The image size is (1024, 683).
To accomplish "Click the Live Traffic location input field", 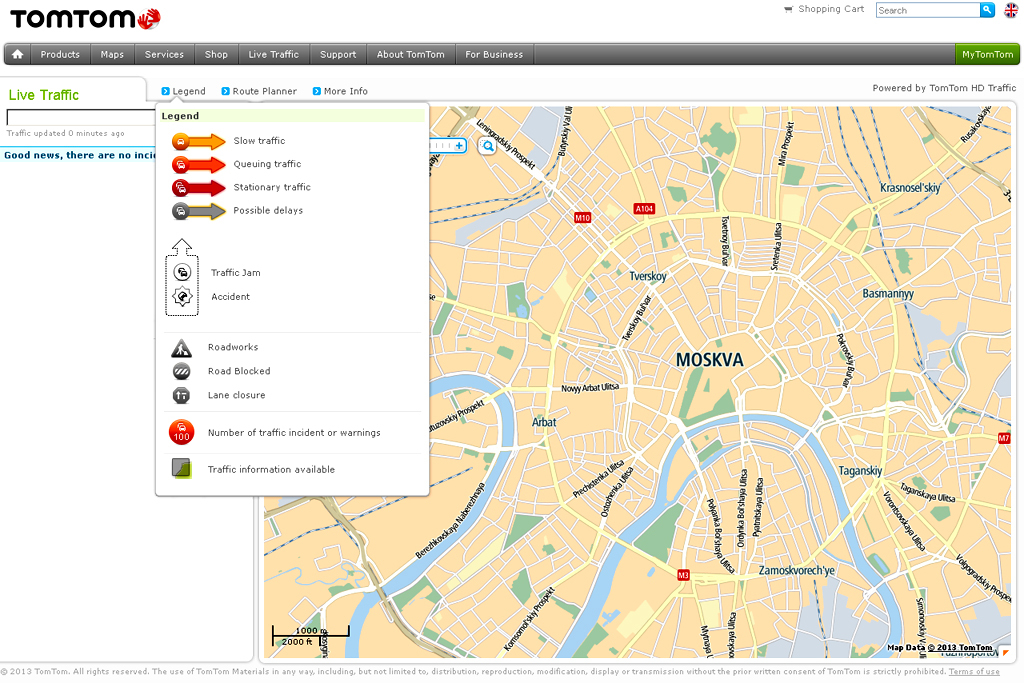I will (80, 118).
